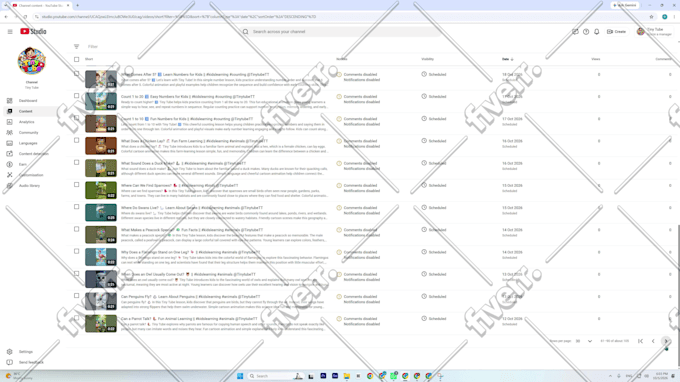Open Dashboard from the sidebar
Image resolution: width=680 pixels, height=382 pixels.
(28, 101)
